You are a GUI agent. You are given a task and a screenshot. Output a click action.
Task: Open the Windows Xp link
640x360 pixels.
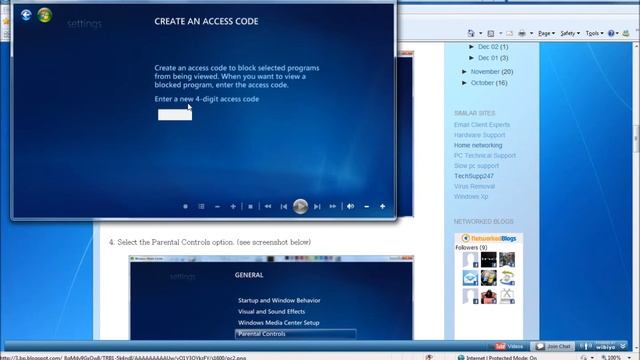[x=471, y=196]
